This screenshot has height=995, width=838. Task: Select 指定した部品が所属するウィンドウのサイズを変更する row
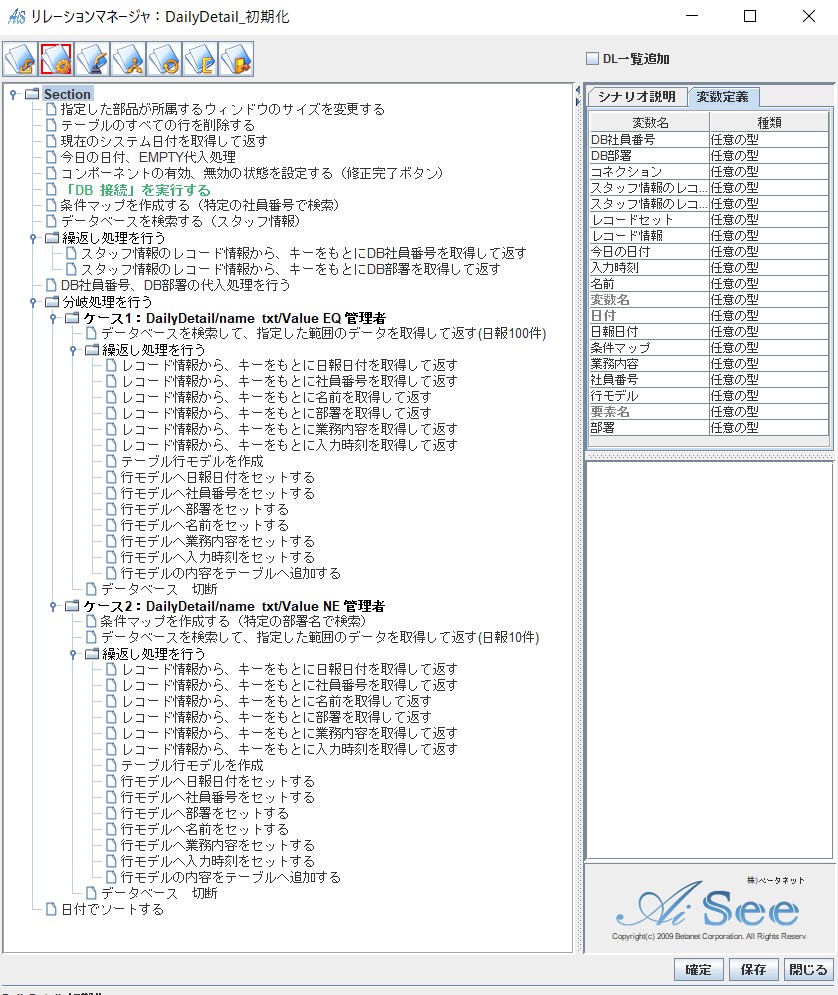click(x=223, y=109)
